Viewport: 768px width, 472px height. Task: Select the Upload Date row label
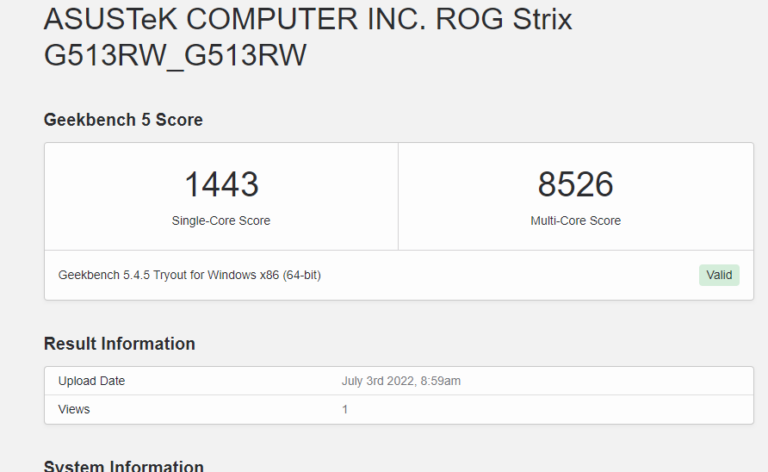[x=91, y=381]
